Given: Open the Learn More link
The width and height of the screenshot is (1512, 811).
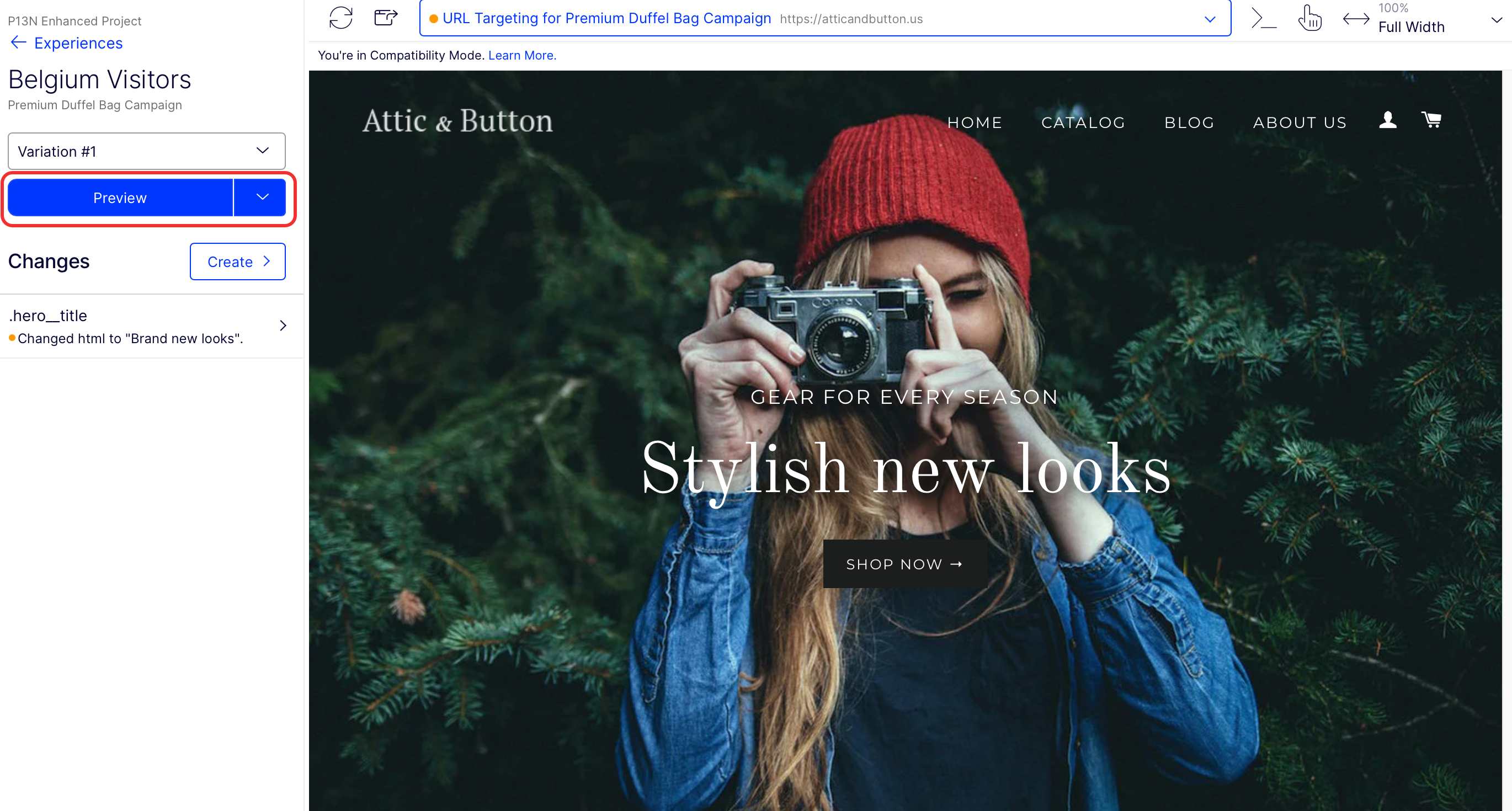Looking at the screenshot, I should [522, 55].
